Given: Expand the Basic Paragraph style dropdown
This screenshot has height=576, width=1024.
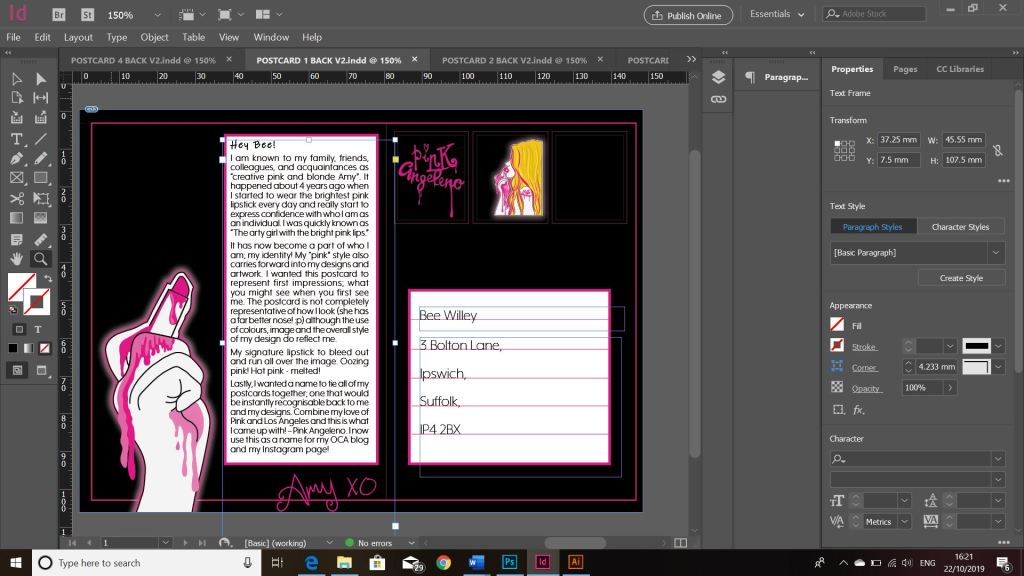Looking at the screenshot, I should pyautogui.click(x=997, y=253).
